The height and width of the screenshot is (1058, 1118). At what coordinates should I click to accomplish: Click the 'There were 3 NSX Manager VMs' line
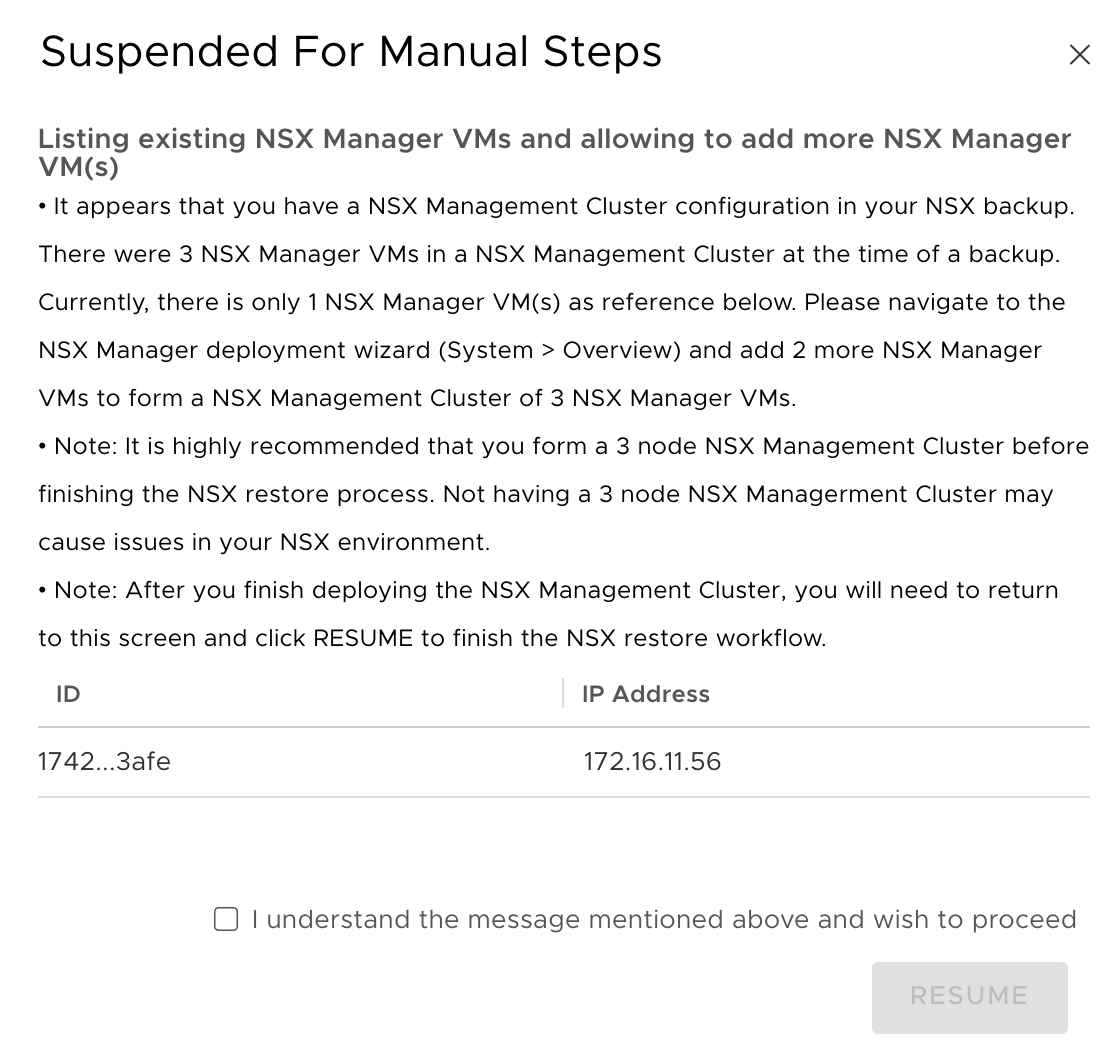click(548, 254)
